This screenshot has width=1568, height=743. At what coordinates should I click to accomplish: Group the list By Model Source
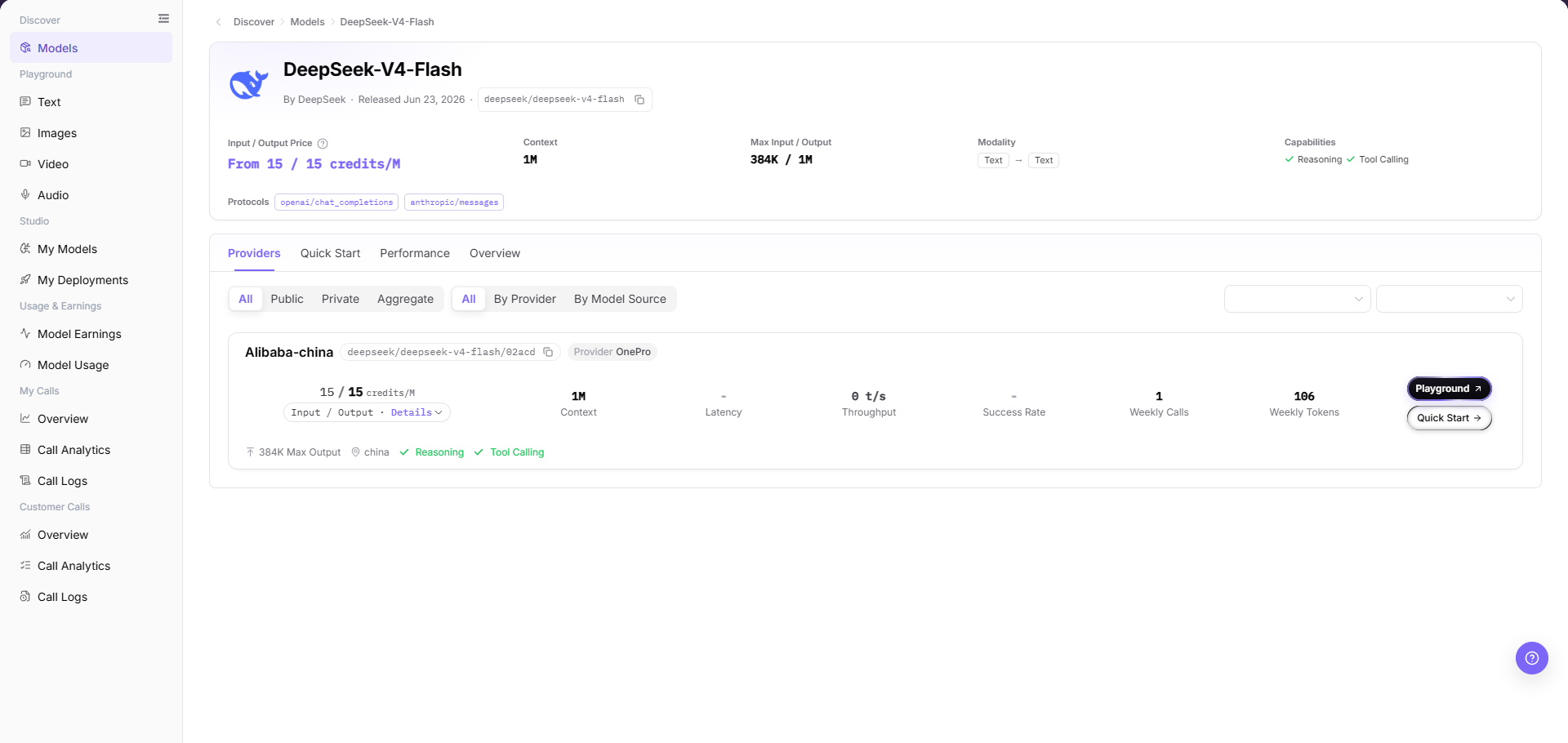point(620,299)
